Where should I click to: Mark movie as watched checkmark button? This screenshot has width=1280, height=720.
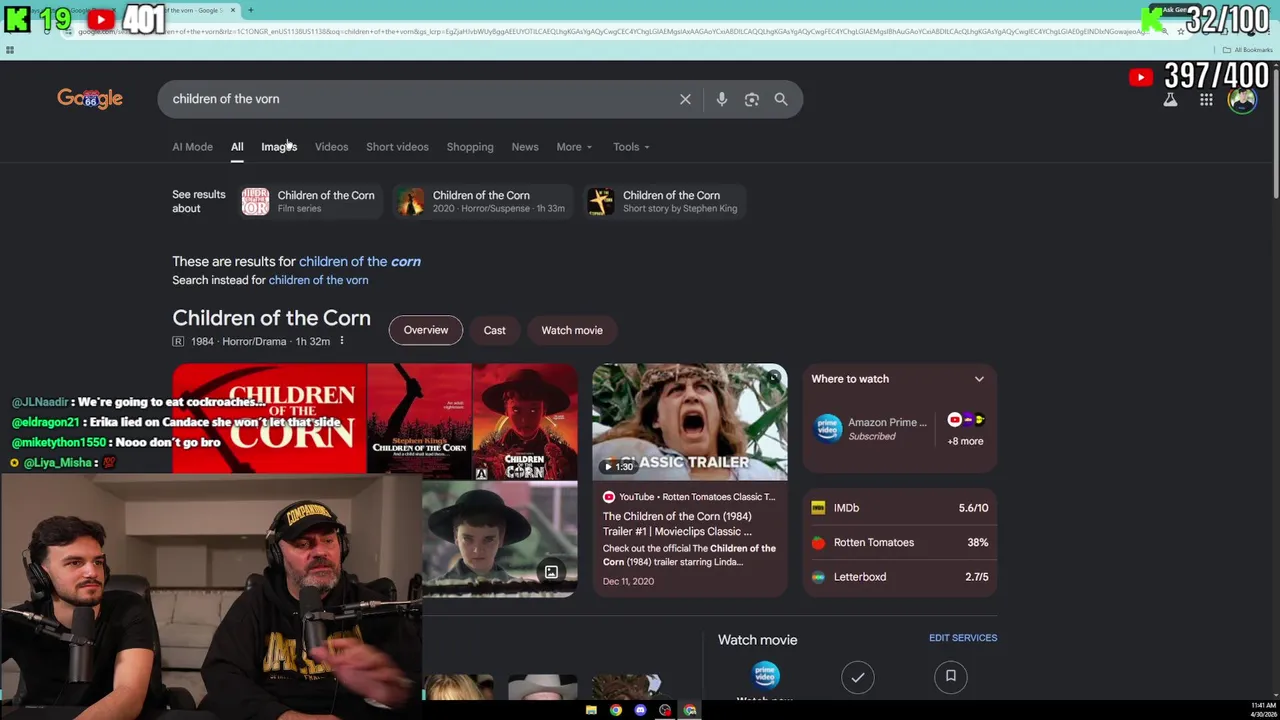tap(857, 677)
